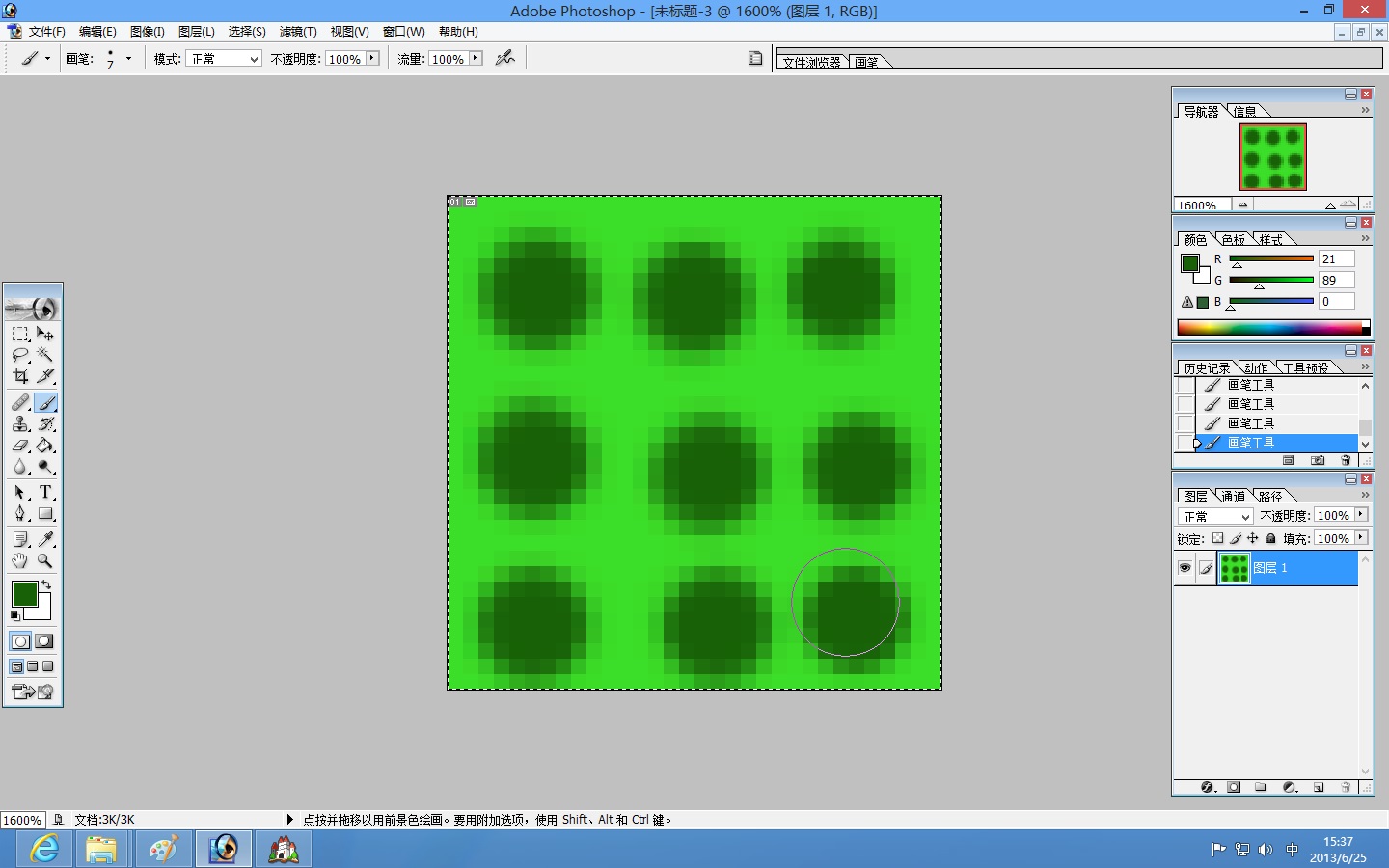Select the Type tool

pyautogui.click(x=45, y=492)
